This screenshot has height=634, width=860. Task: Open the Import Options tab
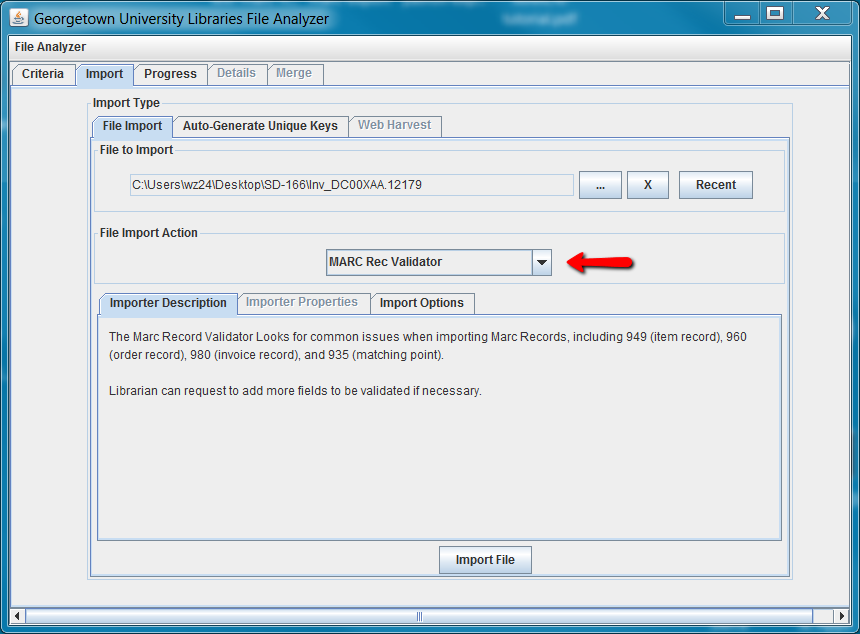click(x=421, y=303)
